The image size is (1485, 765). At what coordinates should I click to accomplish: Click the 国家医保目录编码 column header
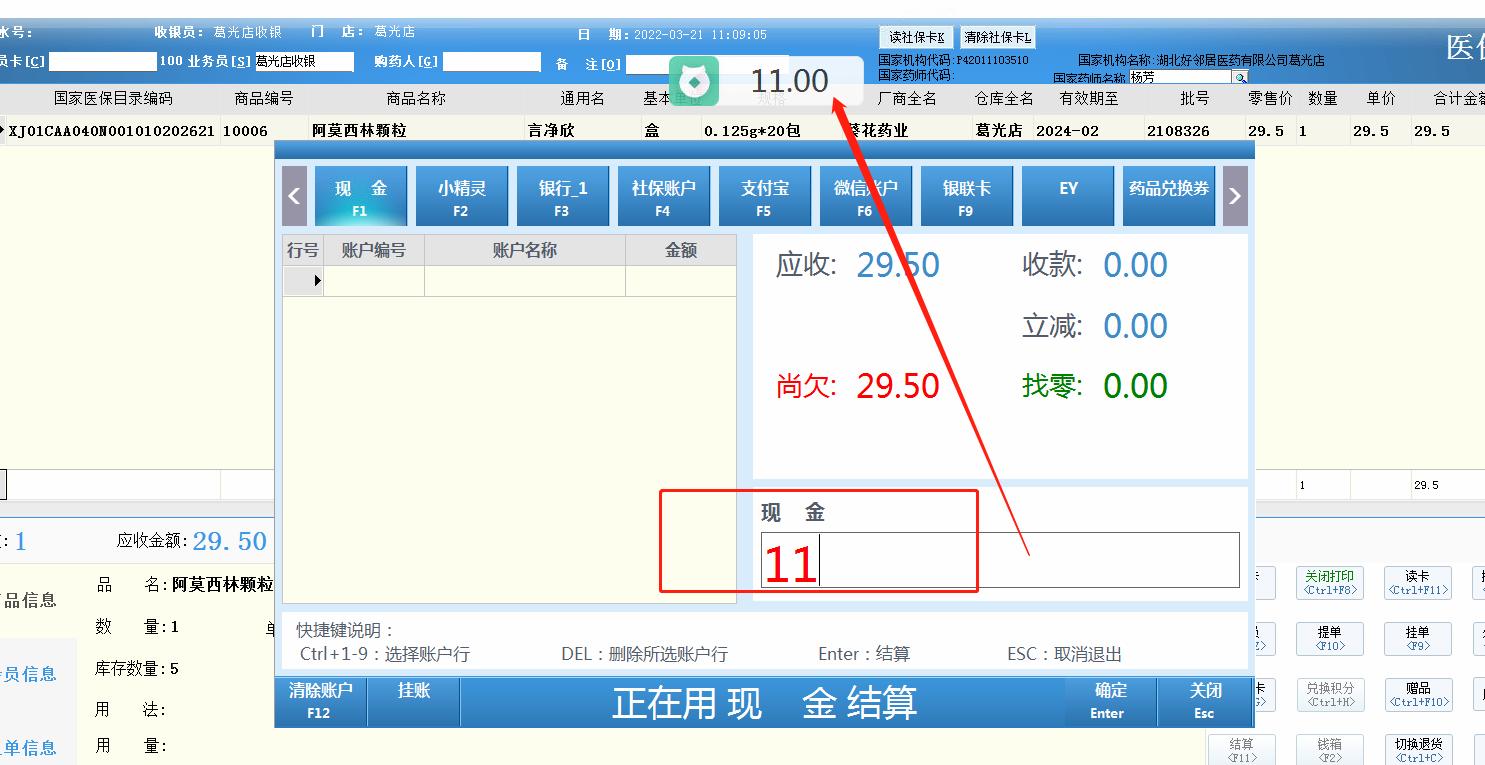point(113,99)
